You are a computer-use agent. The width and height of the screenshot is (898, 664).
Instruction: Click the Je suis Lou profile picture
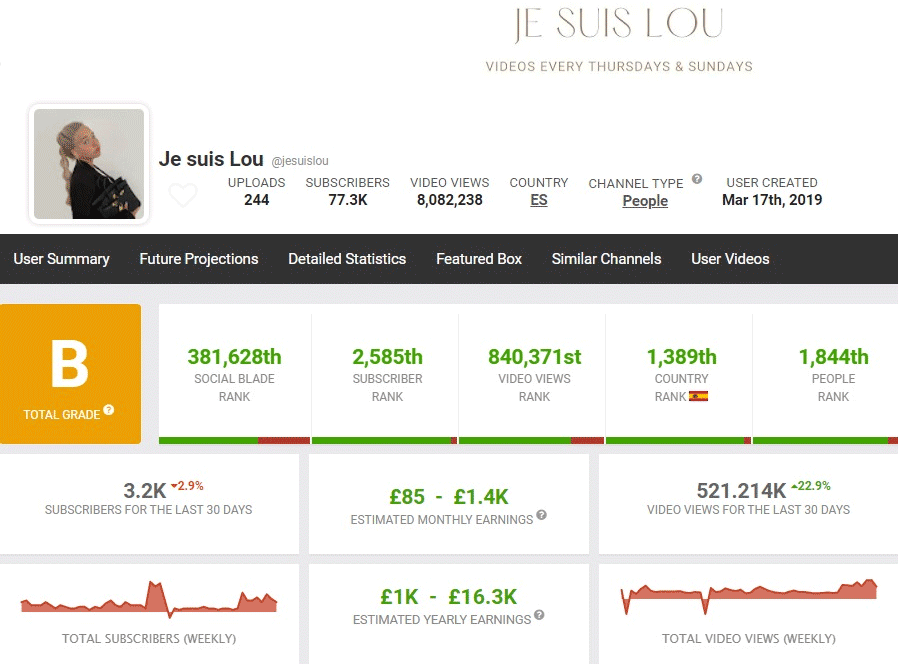tap(89, 164)
